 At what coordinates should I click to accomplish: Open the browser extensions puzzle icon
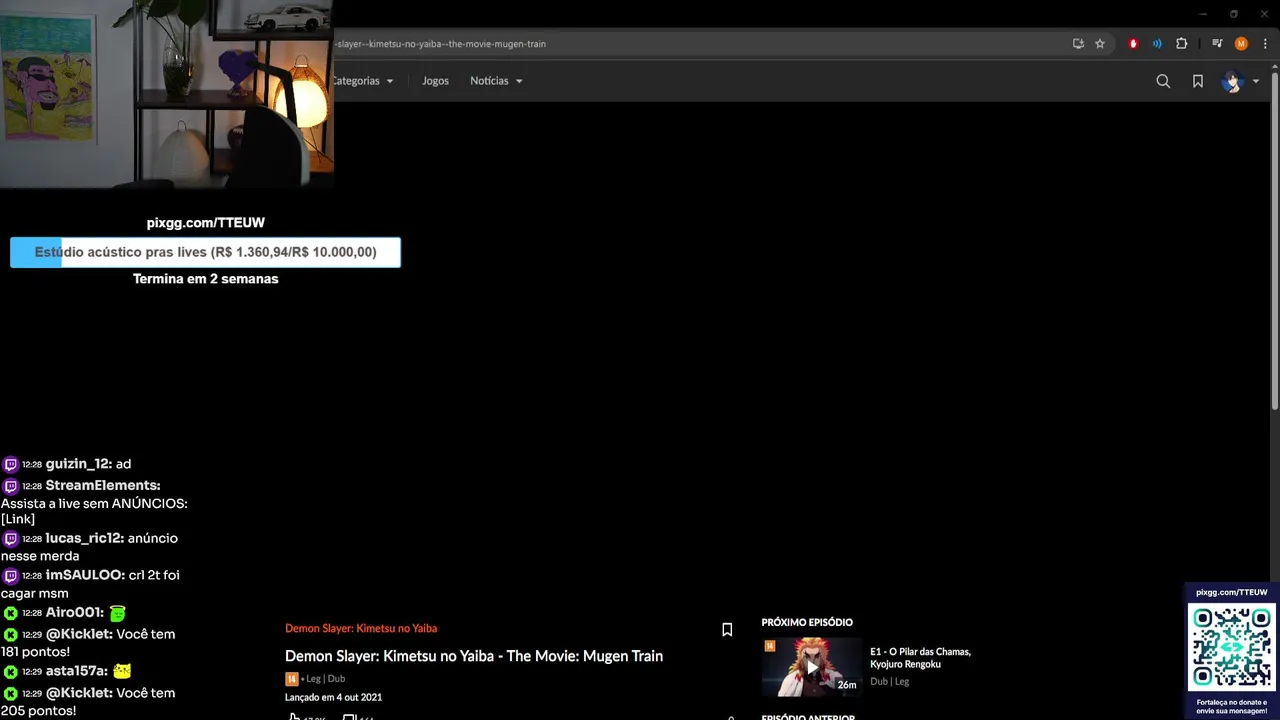[1182, 44]
